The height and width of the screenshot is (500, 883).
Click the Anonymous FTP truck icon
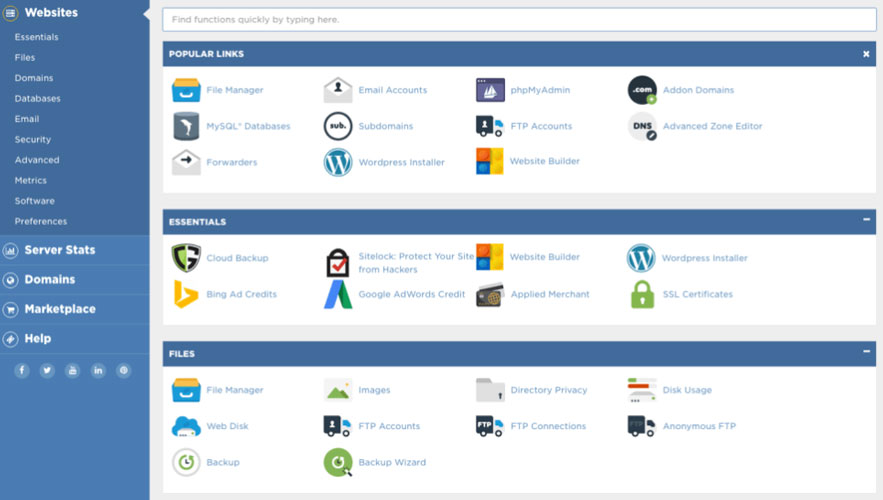click(x=642, y=426)
